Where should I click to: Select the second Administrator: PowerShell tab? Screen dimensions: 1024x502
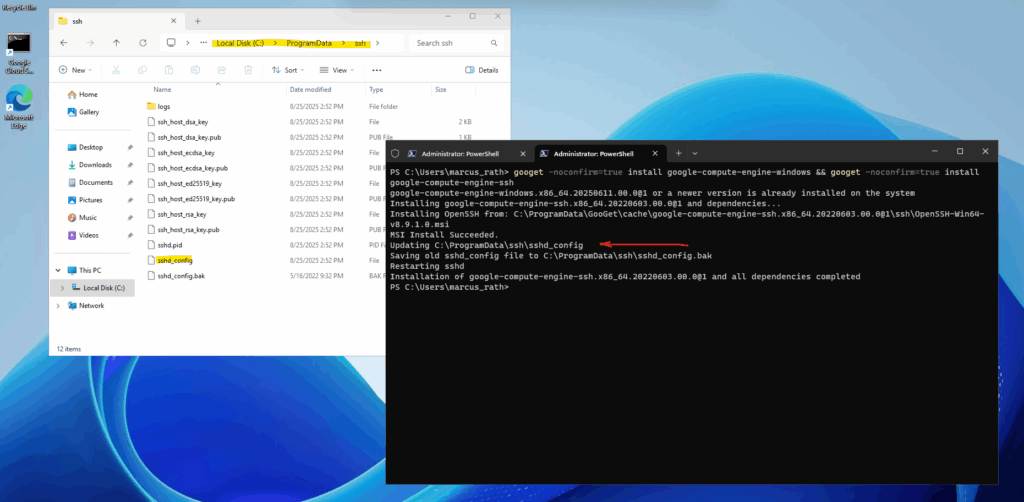point(599,153)
